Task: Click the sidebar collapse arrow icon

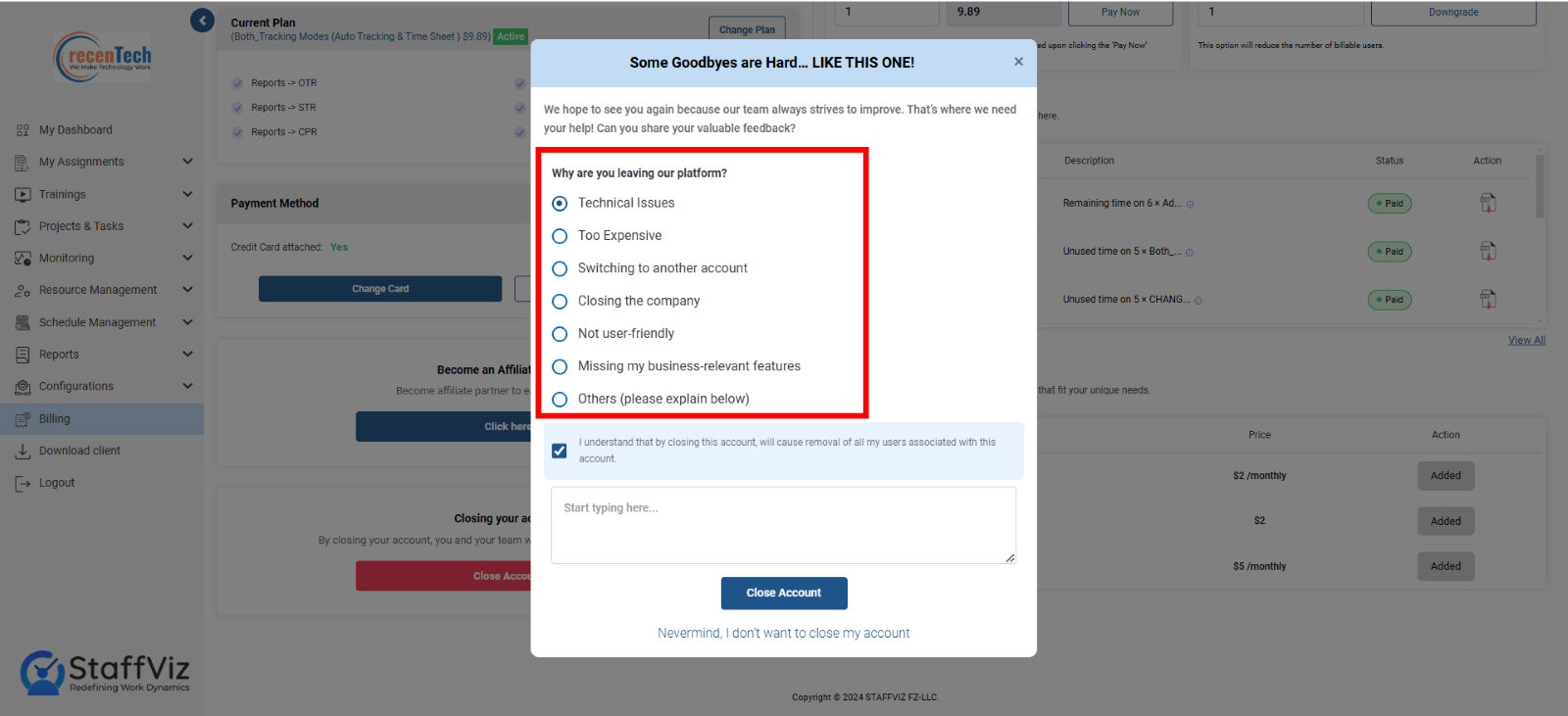Action: (x=202, y=21)
